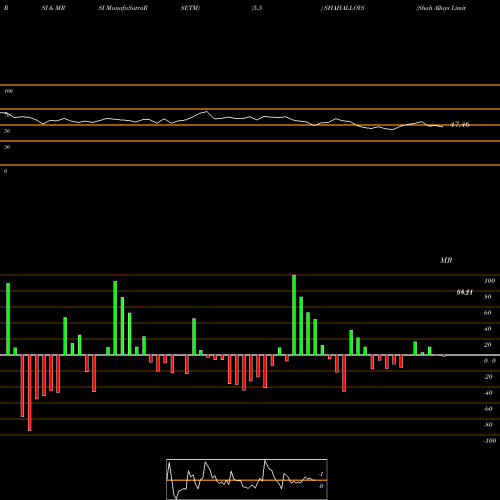Click the 20 label on MR axis
This screenshot has height=500, width=500.
[488, 345]
